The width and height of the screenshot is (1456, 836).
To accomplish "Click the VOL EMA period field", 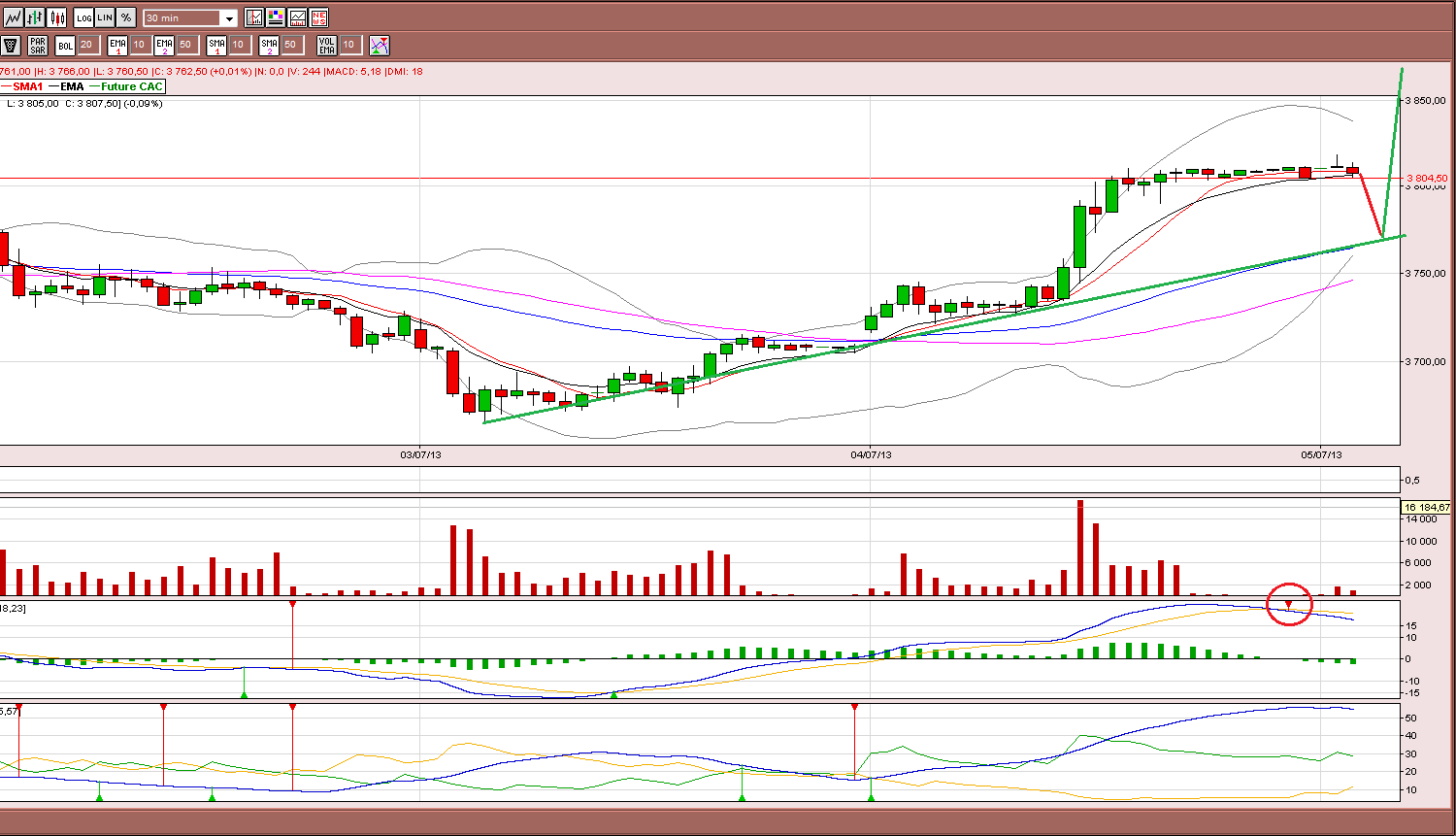I will [x=349, y=45].
